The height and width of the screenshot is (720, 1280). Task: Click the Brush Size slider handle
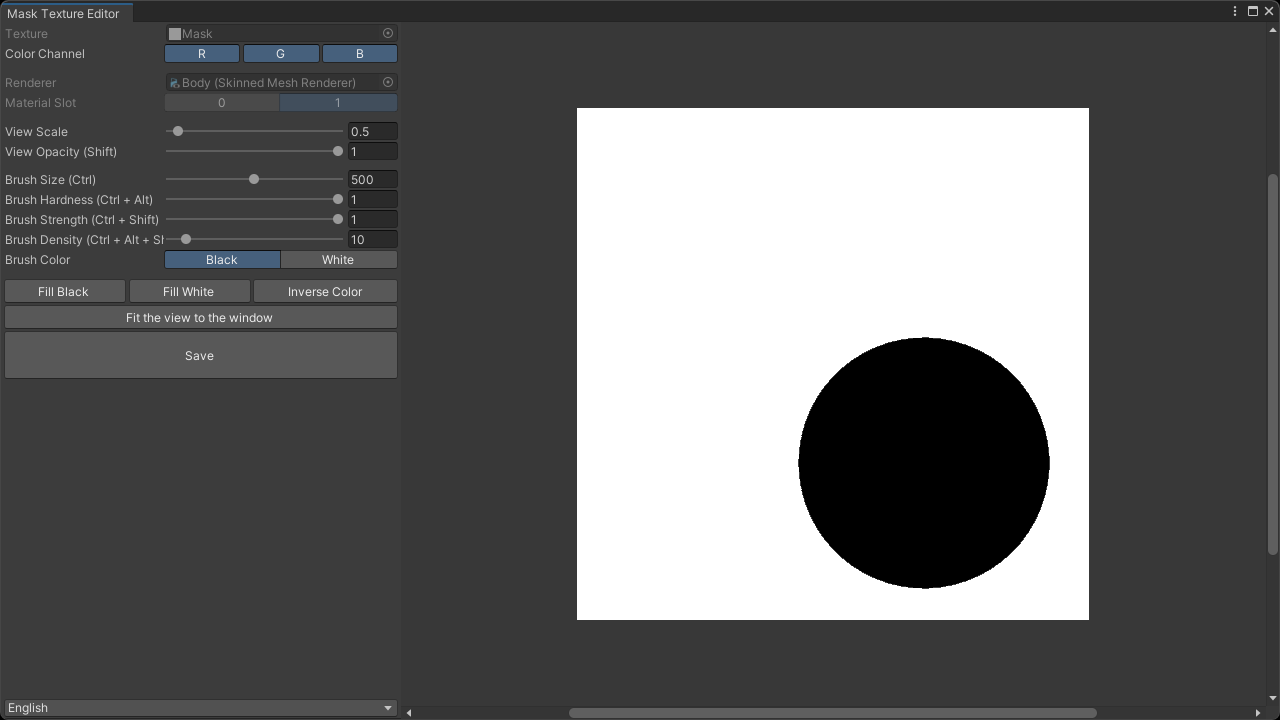253,179
